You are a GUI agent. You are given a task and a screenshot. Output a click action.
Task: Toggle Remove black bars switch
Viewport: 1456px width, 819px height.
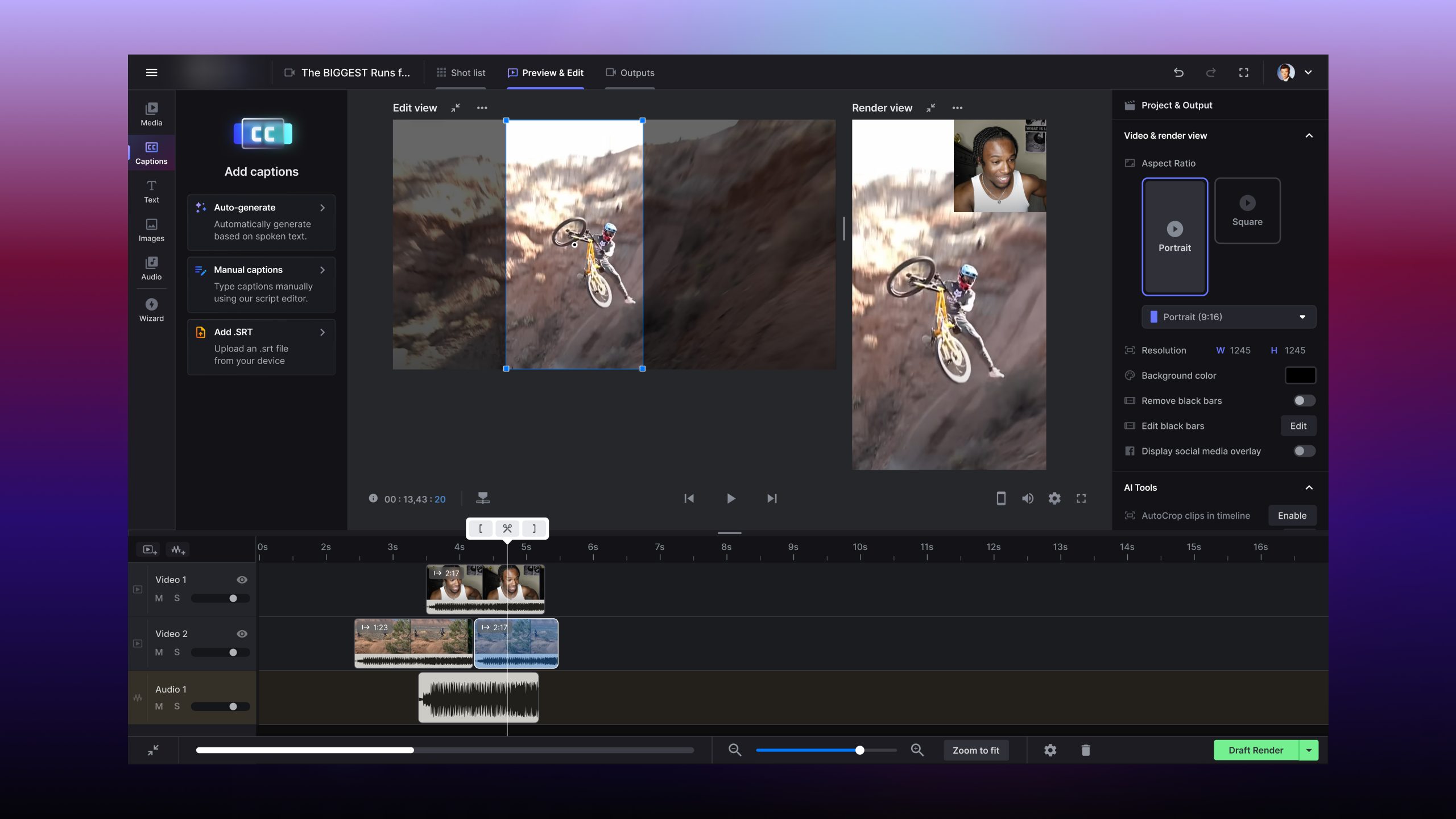[1304, 401]
